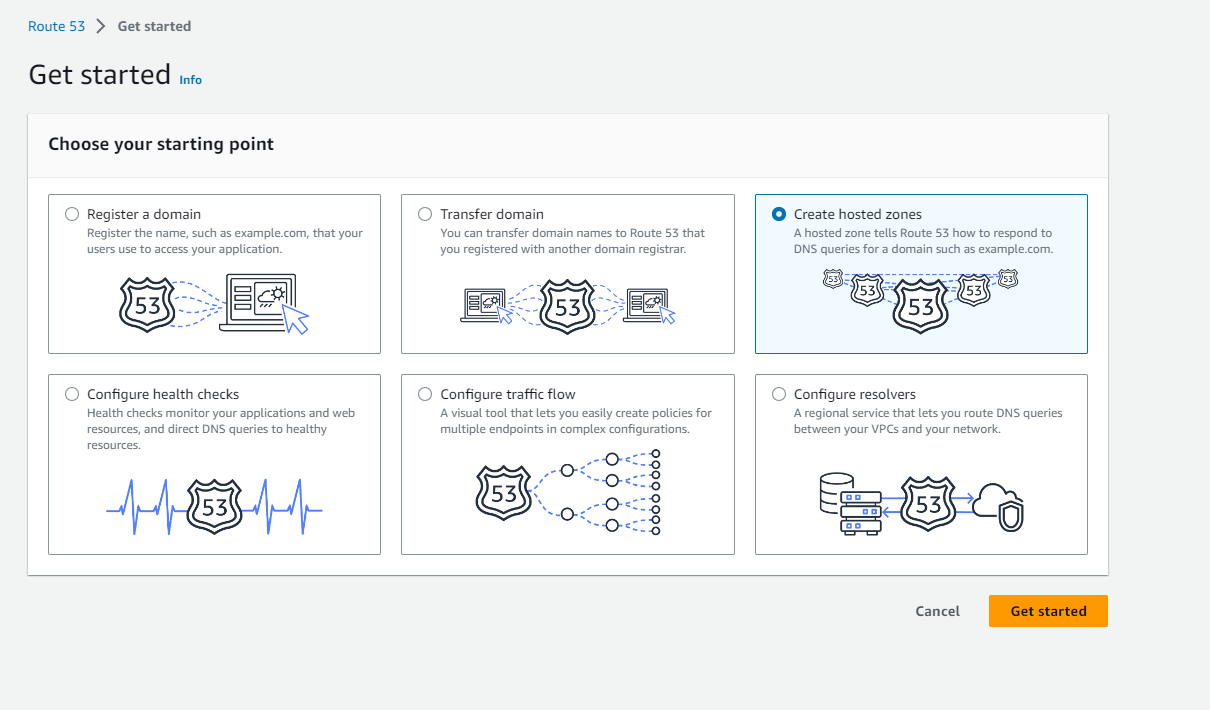The image size is (1210, 710).
Task: Open the Route 53 breadcrumb link
Action: (x=57, y=27)
